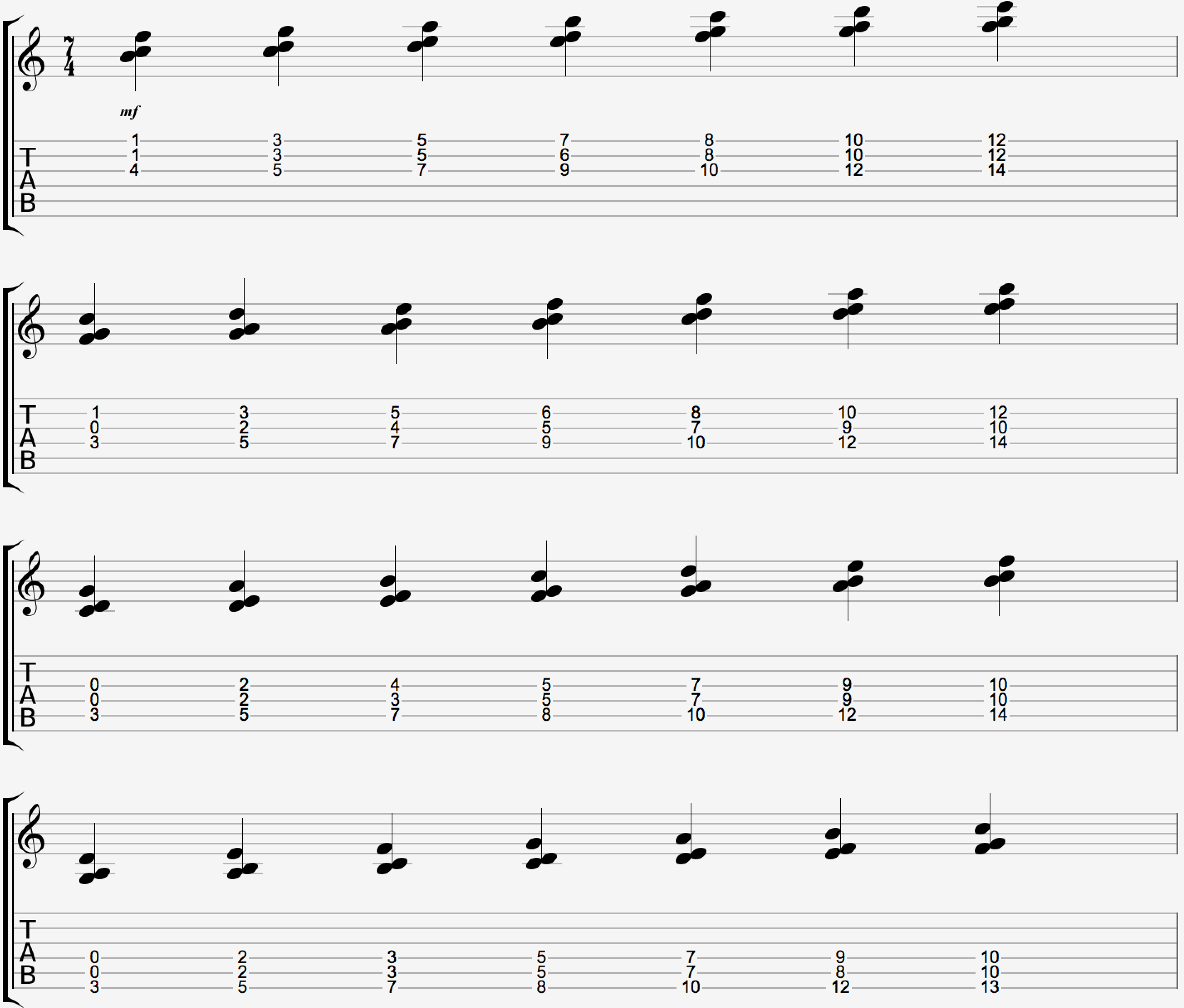This screenshot has width=1184, height=1008.
Task: Click fret 4 in the first system's tab
Action: click(134, 170)
